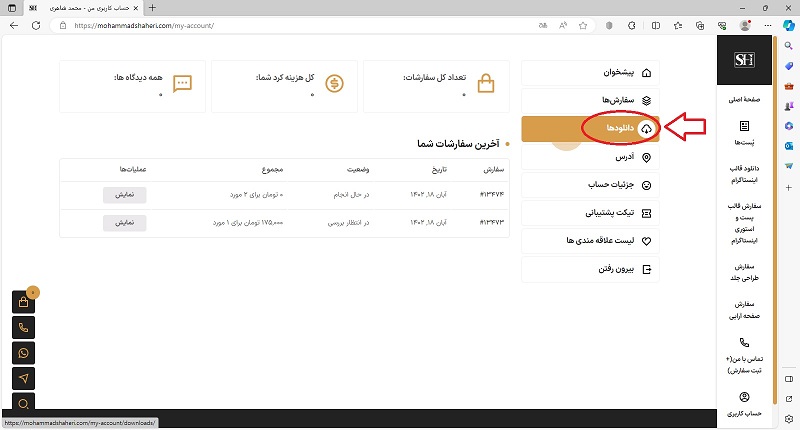Screen dimensions: 800x430
Task: Open the highlighted دانلودها menu item
Action: [x=591, y=129]
